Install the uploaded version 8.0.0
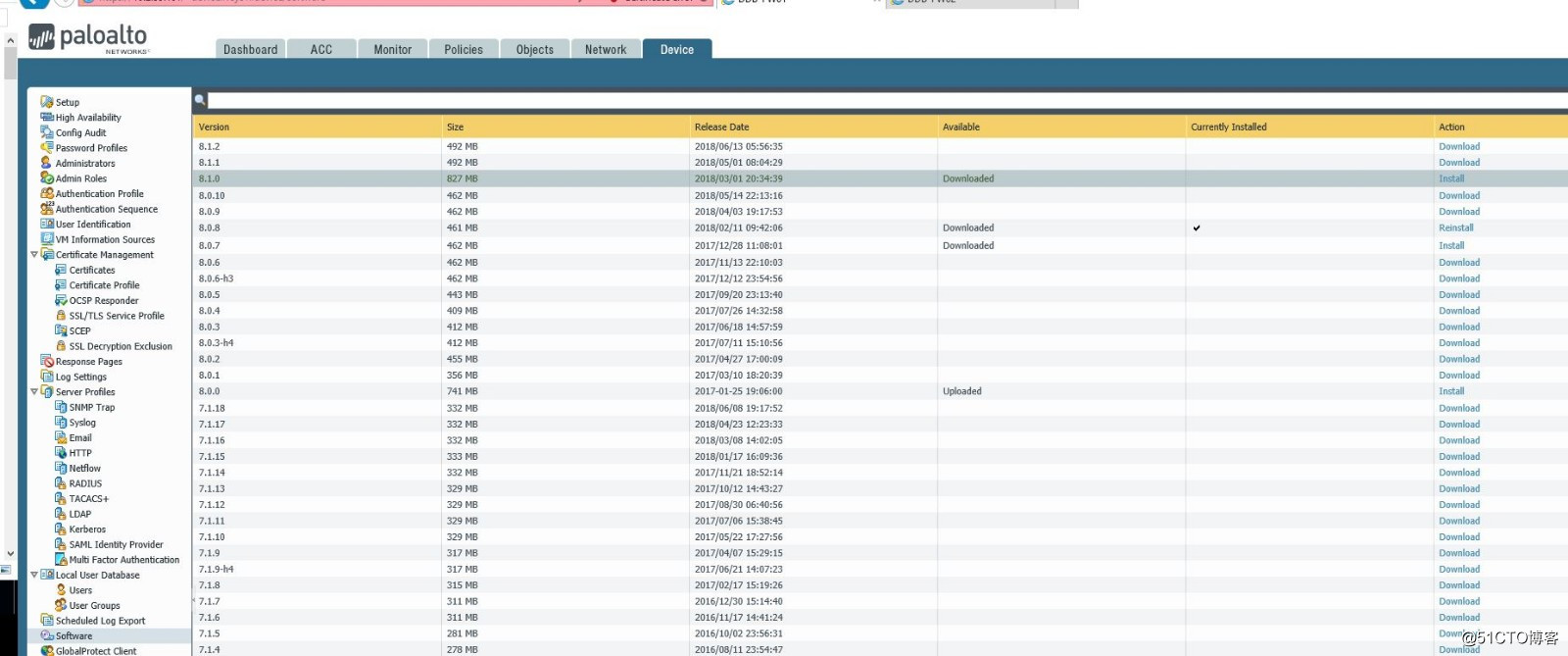Viewport: 1568px width, 656px height. 1451,391
